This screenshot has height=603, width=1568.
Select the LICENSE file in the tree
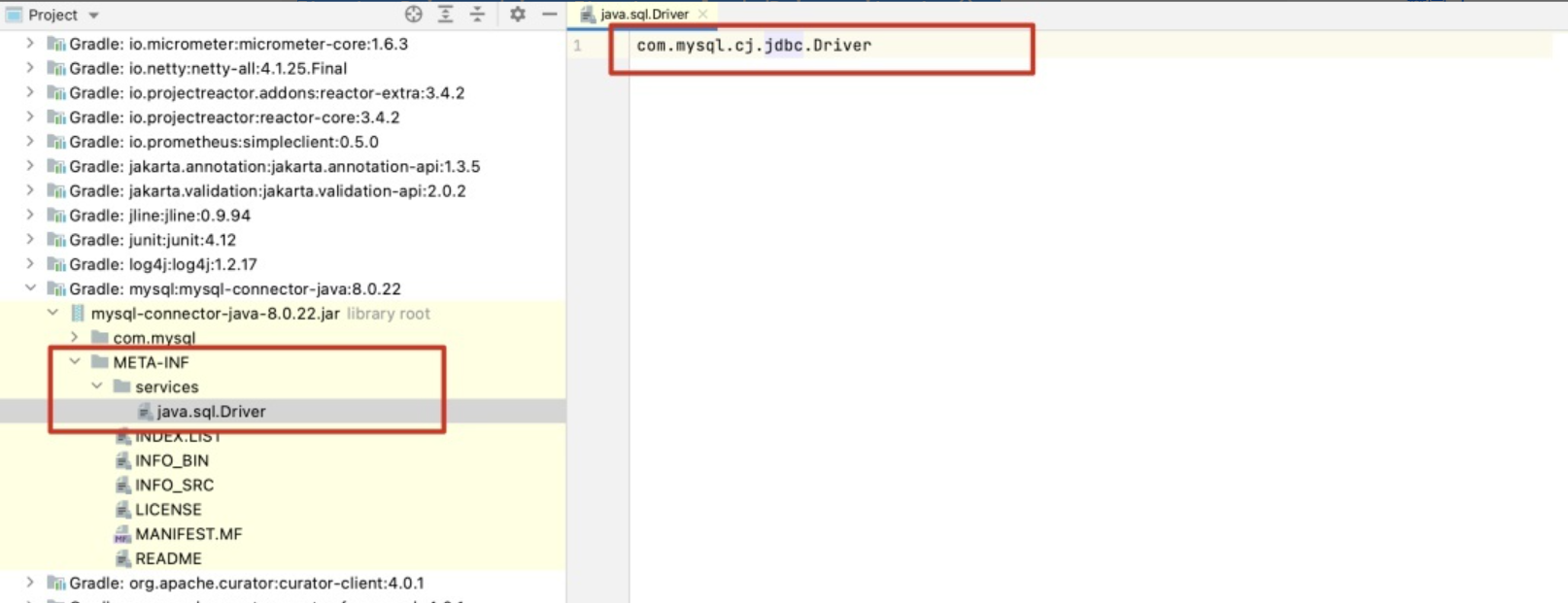pyautogui.click(x=168, y=510)
